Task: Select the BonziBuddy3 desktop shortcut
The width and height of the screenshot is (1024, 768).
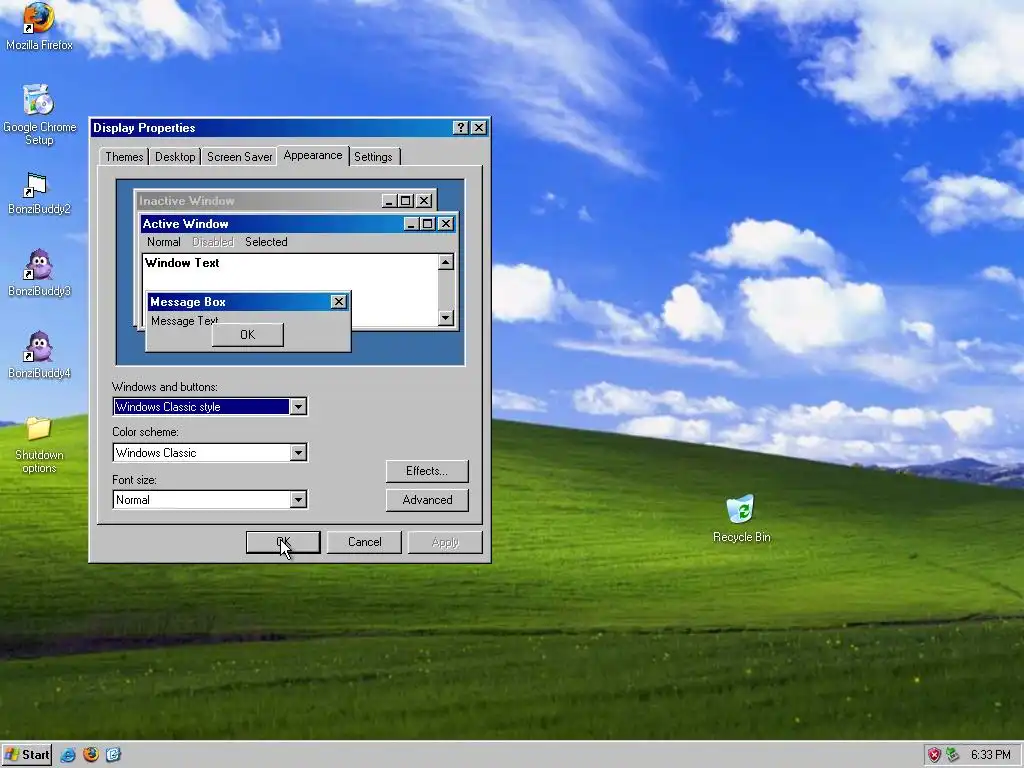Action: [x=39, y=273]
